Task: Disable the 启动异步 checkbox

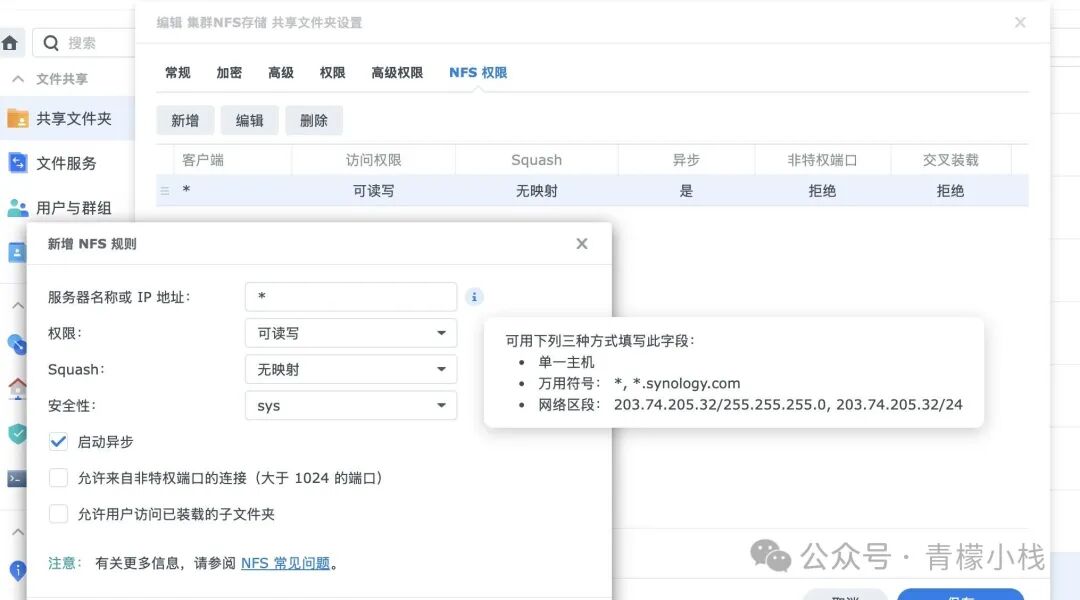Action: pyautogui.click(x=58, y=441)
